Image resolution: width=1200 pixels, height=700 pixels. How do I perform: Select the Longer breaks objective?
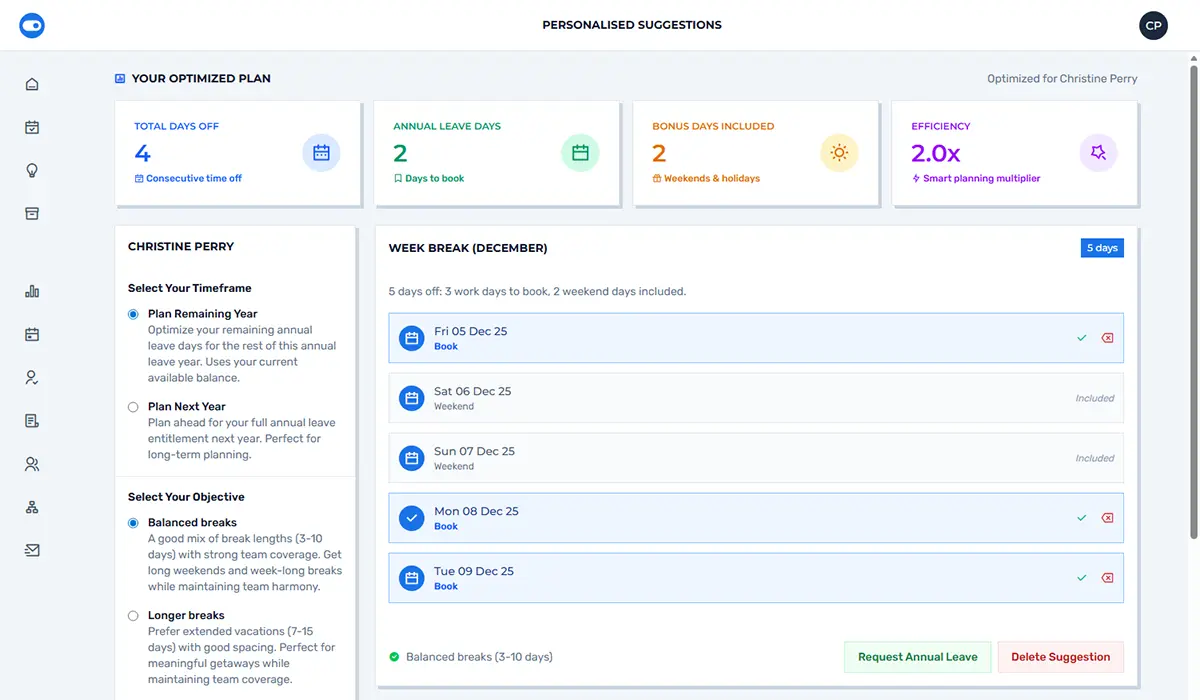[x=132, y=615]
